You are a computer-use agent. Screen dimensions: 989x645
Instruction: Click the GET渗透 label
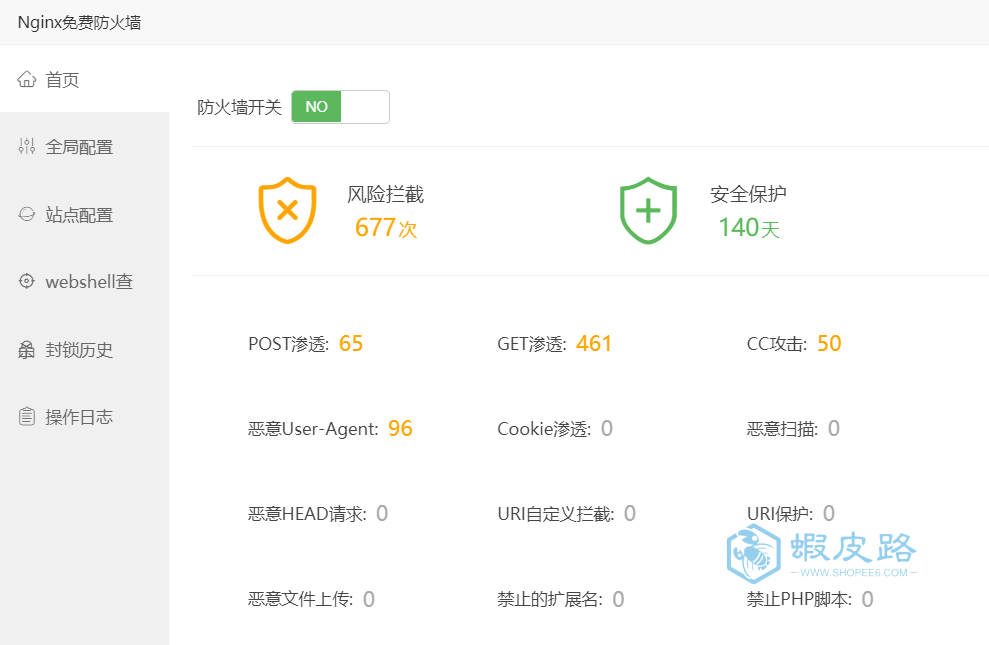tap(532, 344)
